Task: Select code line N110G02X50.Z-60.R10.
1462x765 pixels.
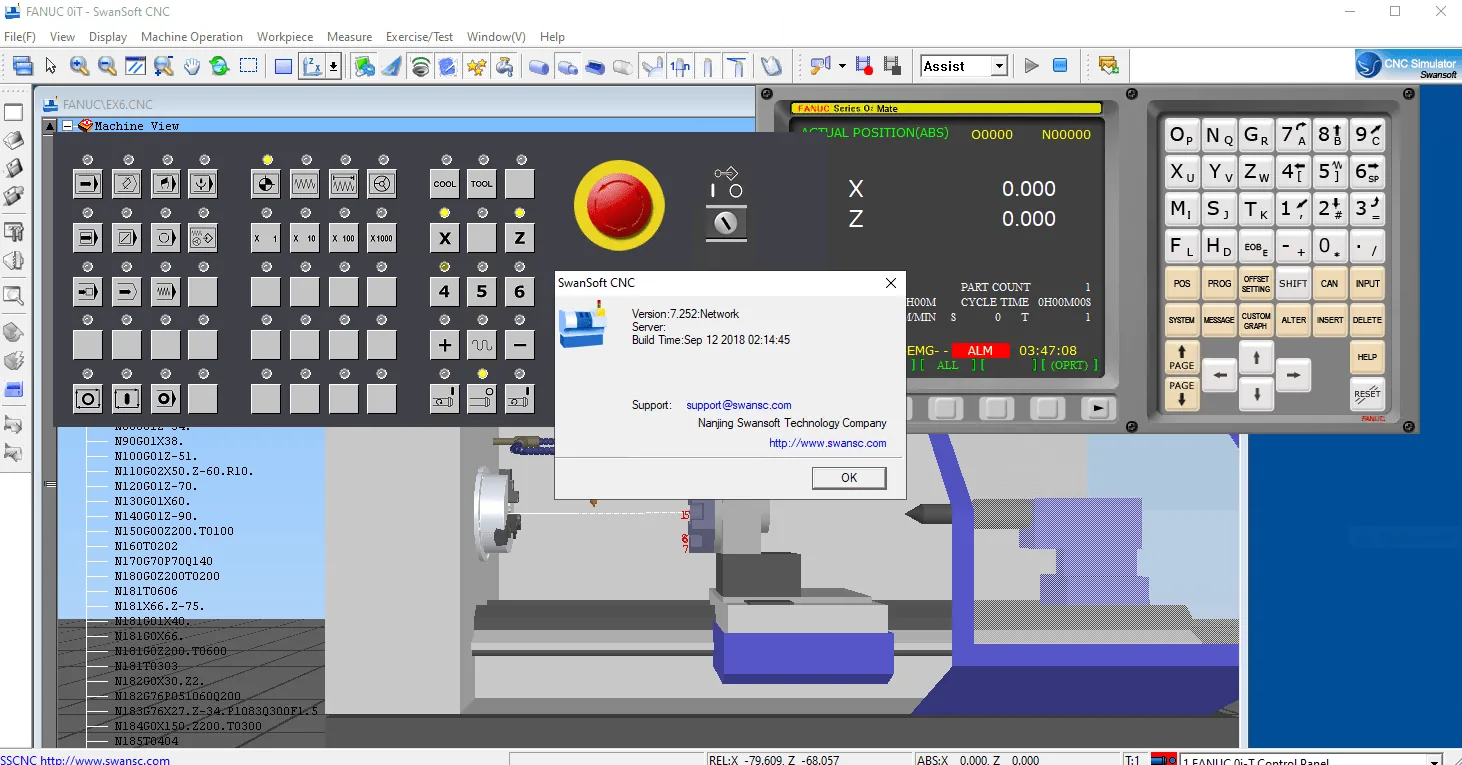Action: (184, 471)
